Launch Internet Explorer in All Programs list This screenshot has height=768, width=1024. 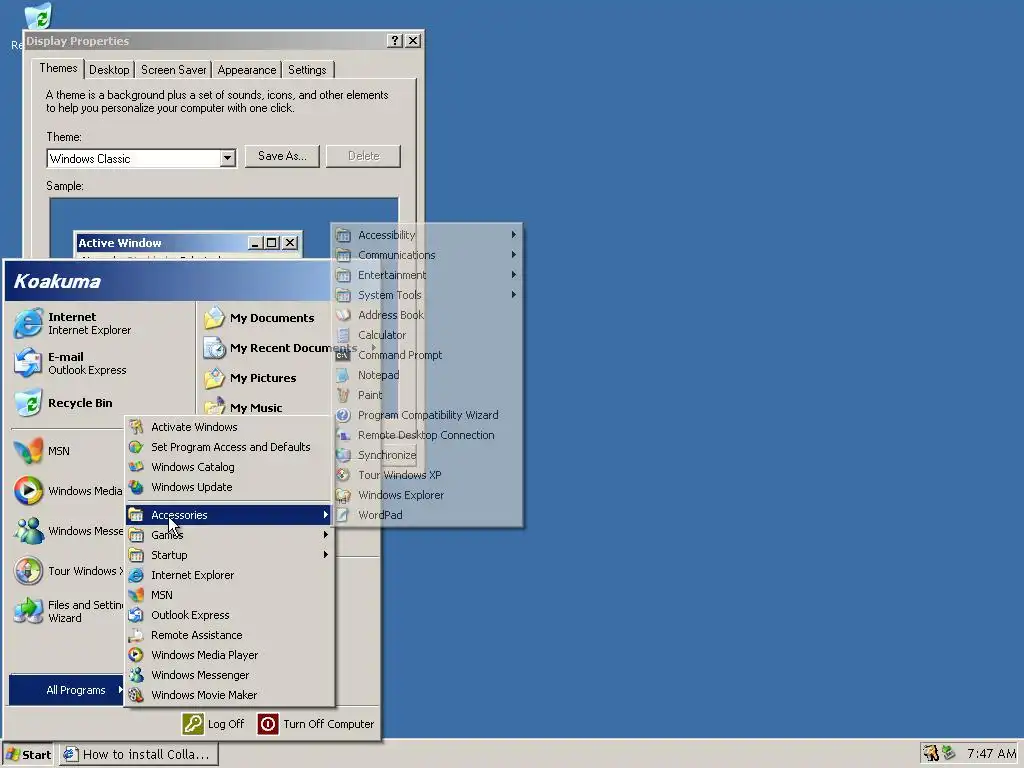coord(229,575)
